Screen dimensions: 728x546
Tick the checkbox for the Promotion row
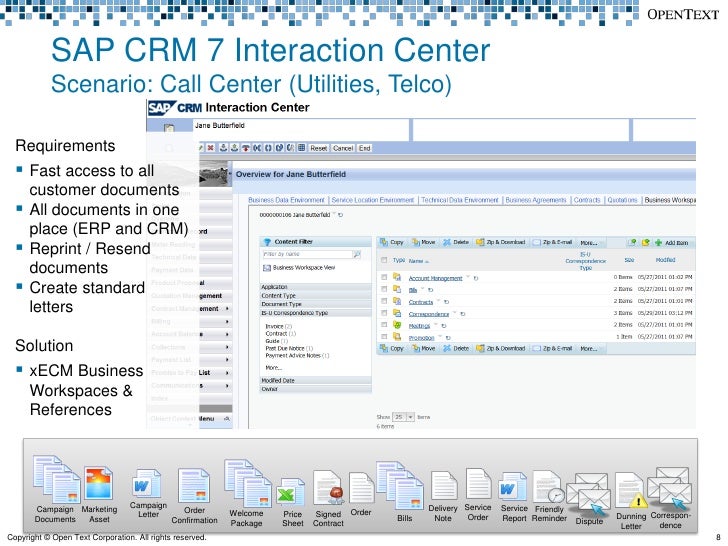(x=384, y=337)
